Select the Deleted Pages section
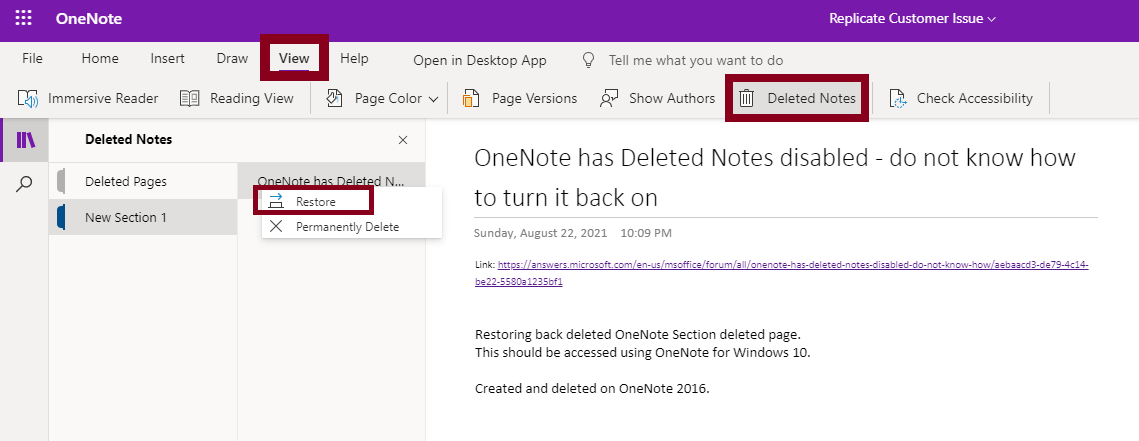This screenshot has height=441, width=1139. pyautogui.click(x=143, y=182)
